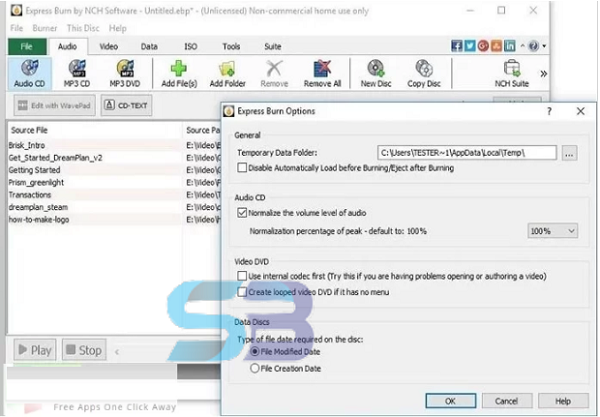Share via the Facebook icon
This screenshot has width=600, height=417.
(457, 46)
